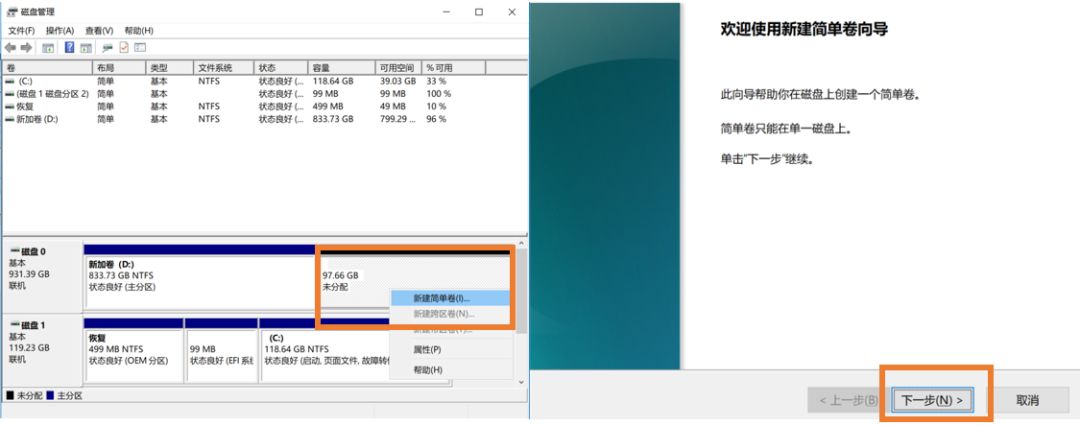Select the 新加卷 (D:) 833.73 GB partition block
1080x426 pixels.
click(x=199, y=277)
